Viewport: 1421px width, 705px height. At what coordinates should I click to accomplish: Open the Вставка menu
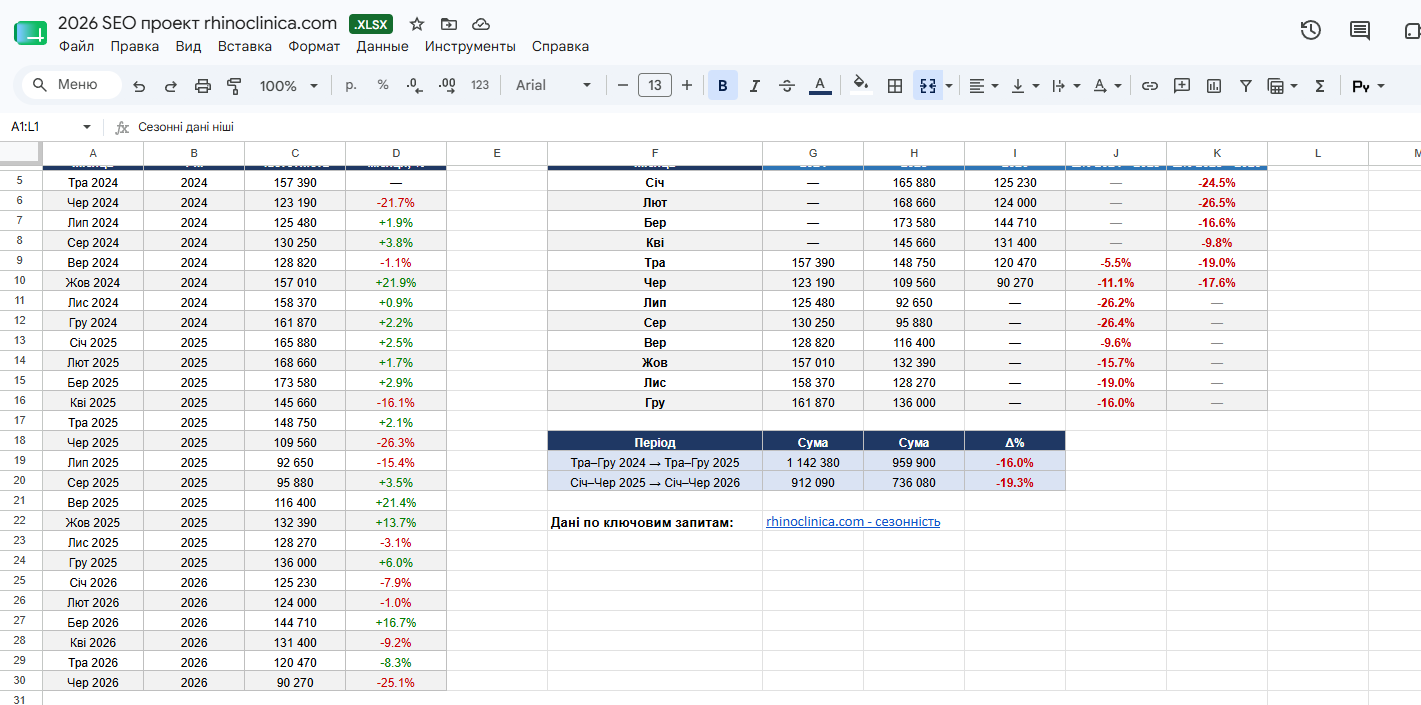(x=245, y=46)
